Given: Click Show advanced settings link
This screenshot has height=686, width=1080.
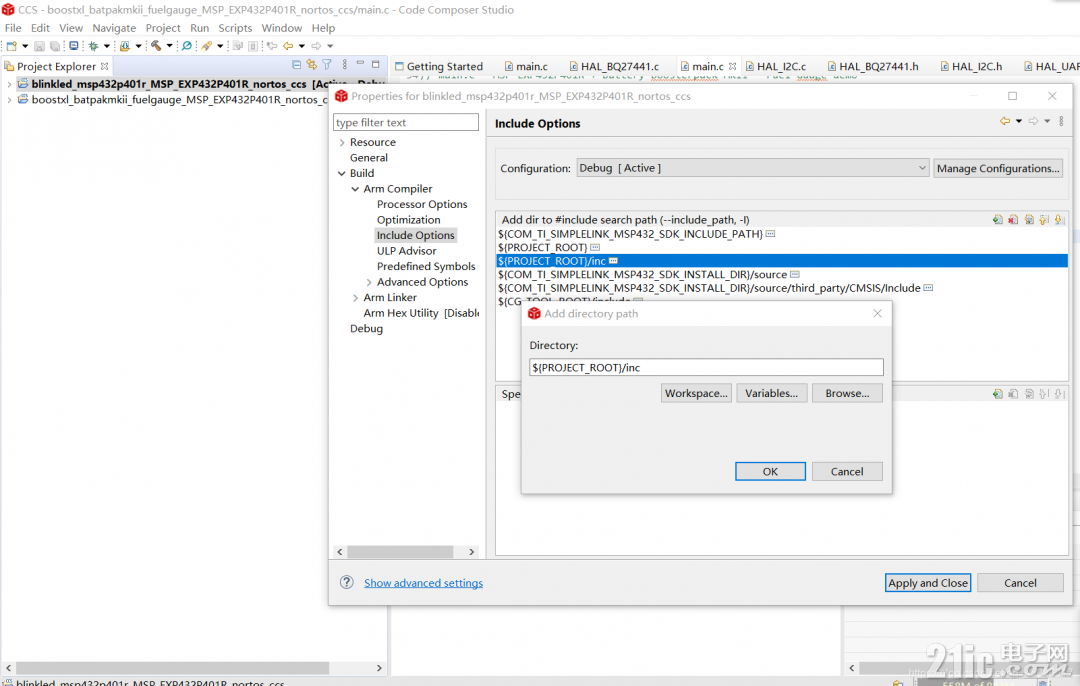Looking at the screenshot, I should coord(423,583).
